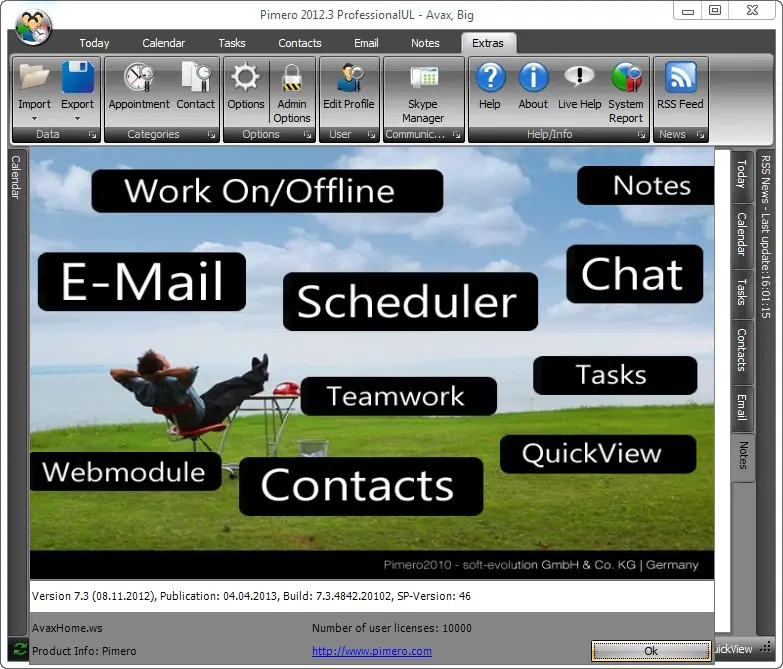
Task: Open Appointment categories
Action: click(139, 85)
